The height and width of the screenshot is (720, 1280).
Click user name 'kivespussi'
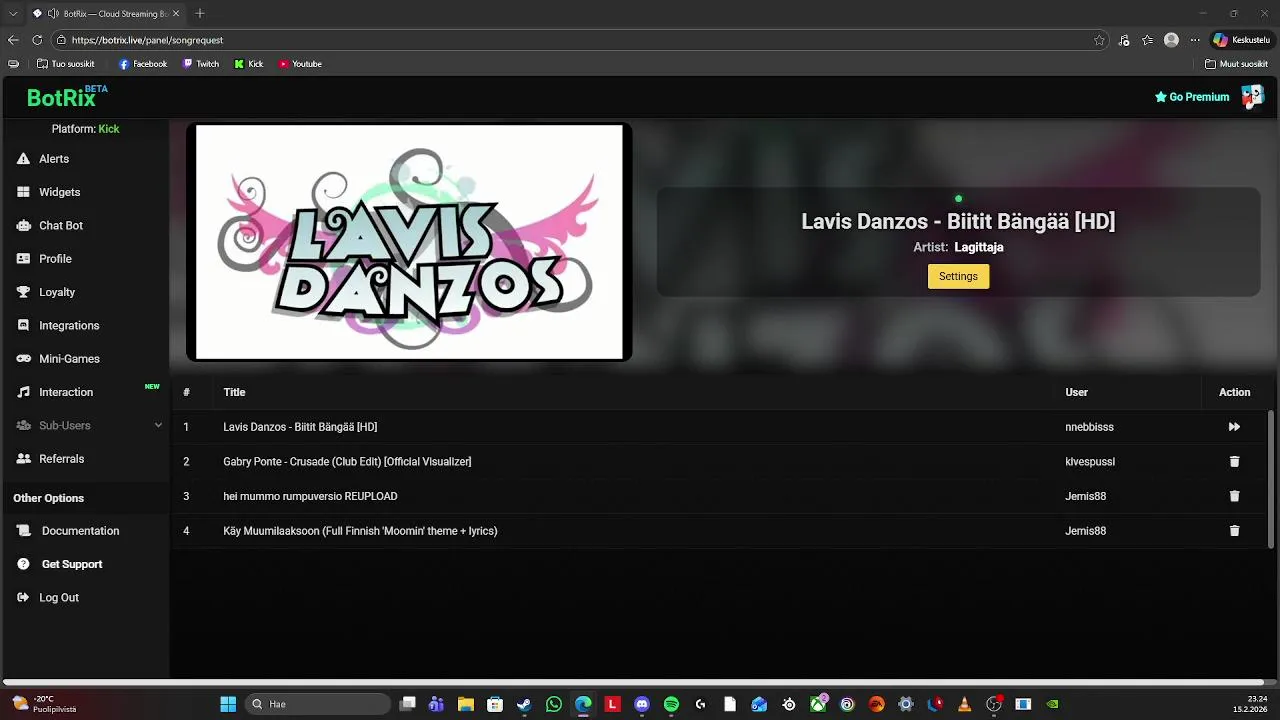tap(1090, 462)
